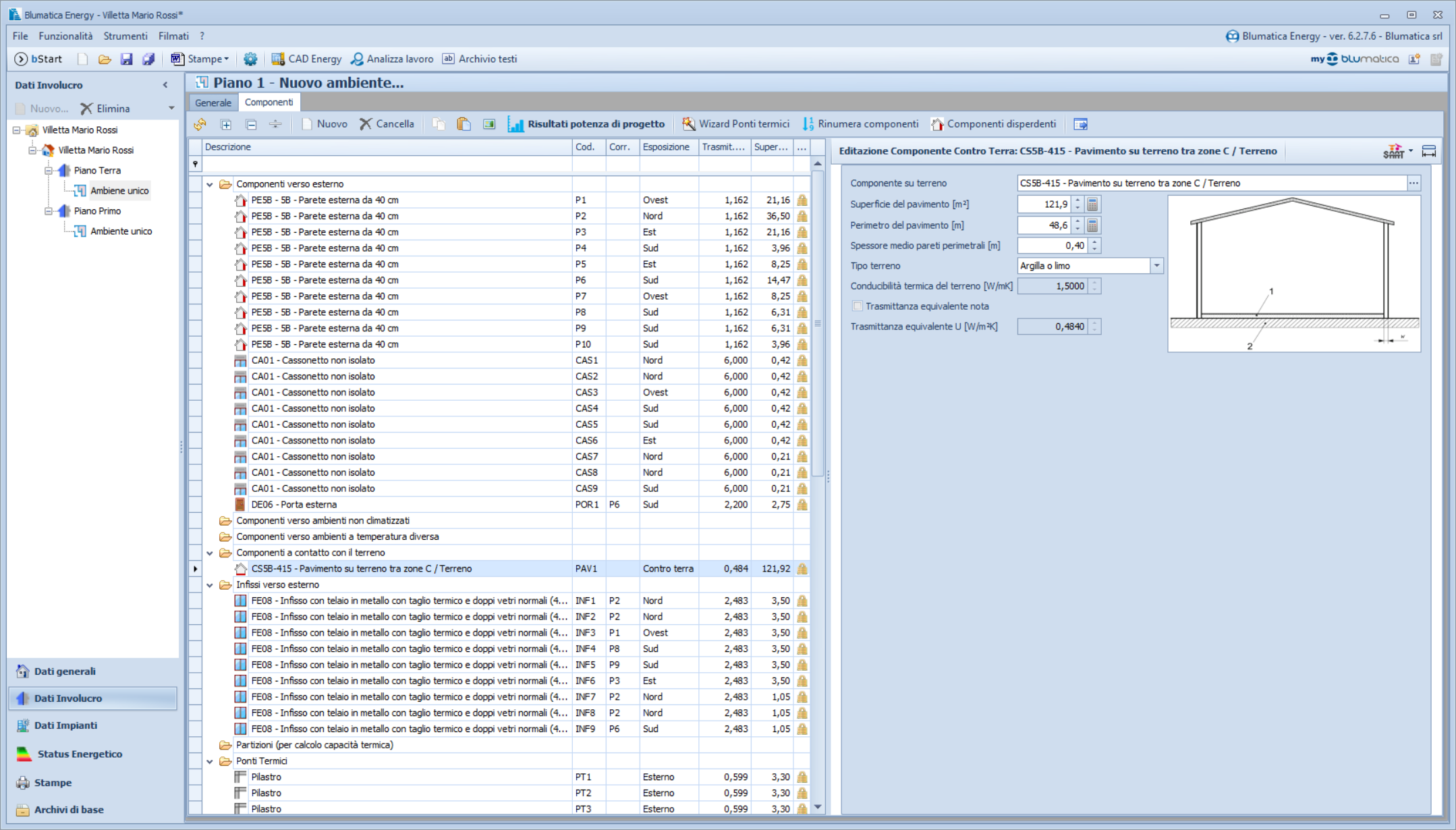
Task: Click the settings gear icon in toolbar
Action: coord(250,59)
